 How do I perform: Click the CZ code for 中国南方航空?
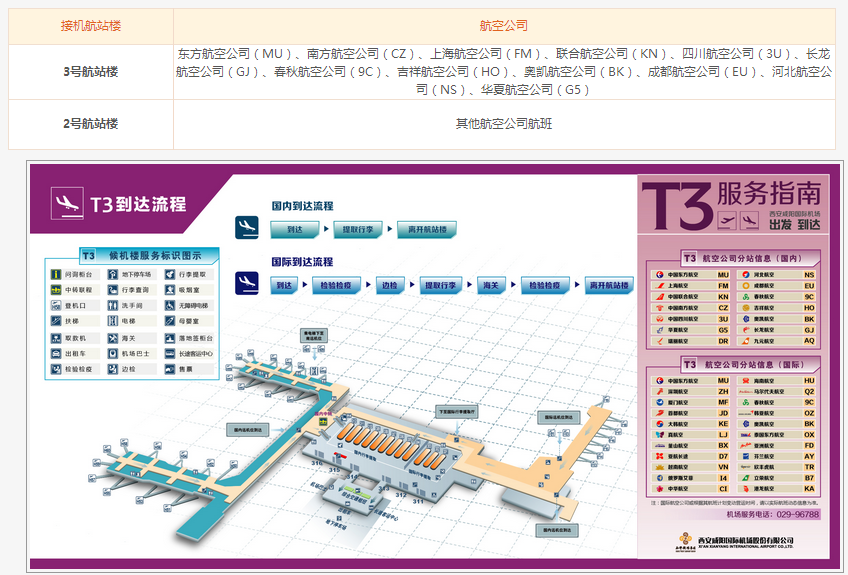tap(724, 308)
